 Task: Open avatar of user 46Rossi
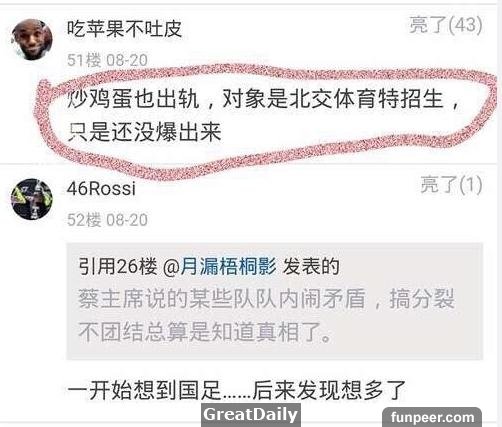coord(32,199)
